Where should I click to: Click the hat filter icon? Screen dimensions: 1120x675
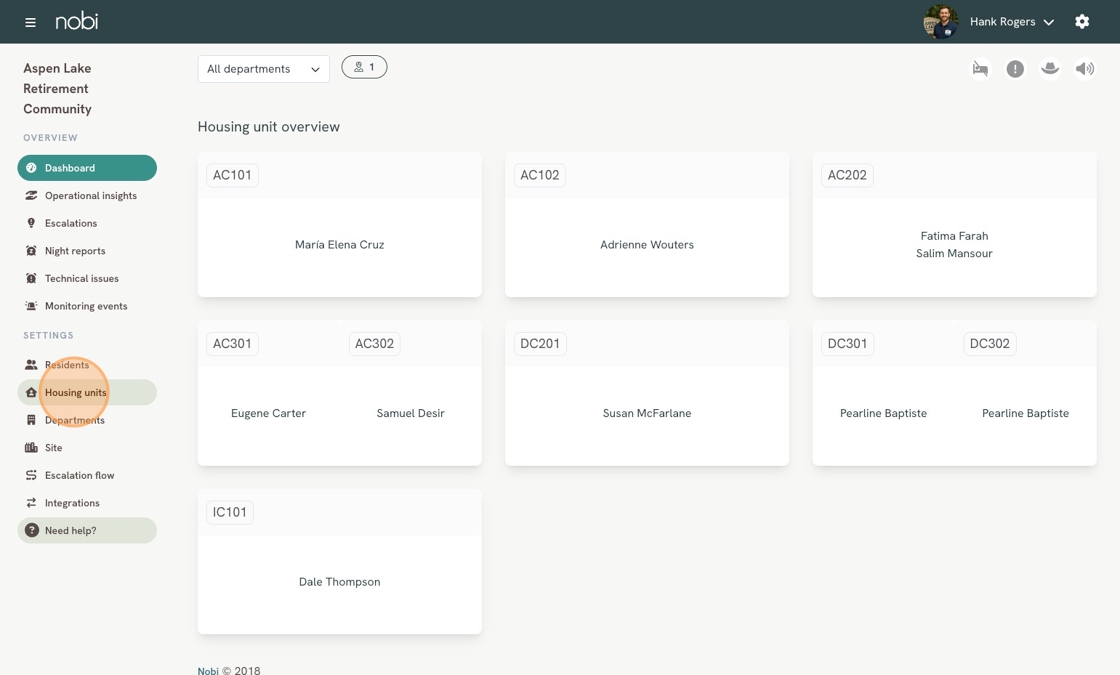[x=1050, y=69]
